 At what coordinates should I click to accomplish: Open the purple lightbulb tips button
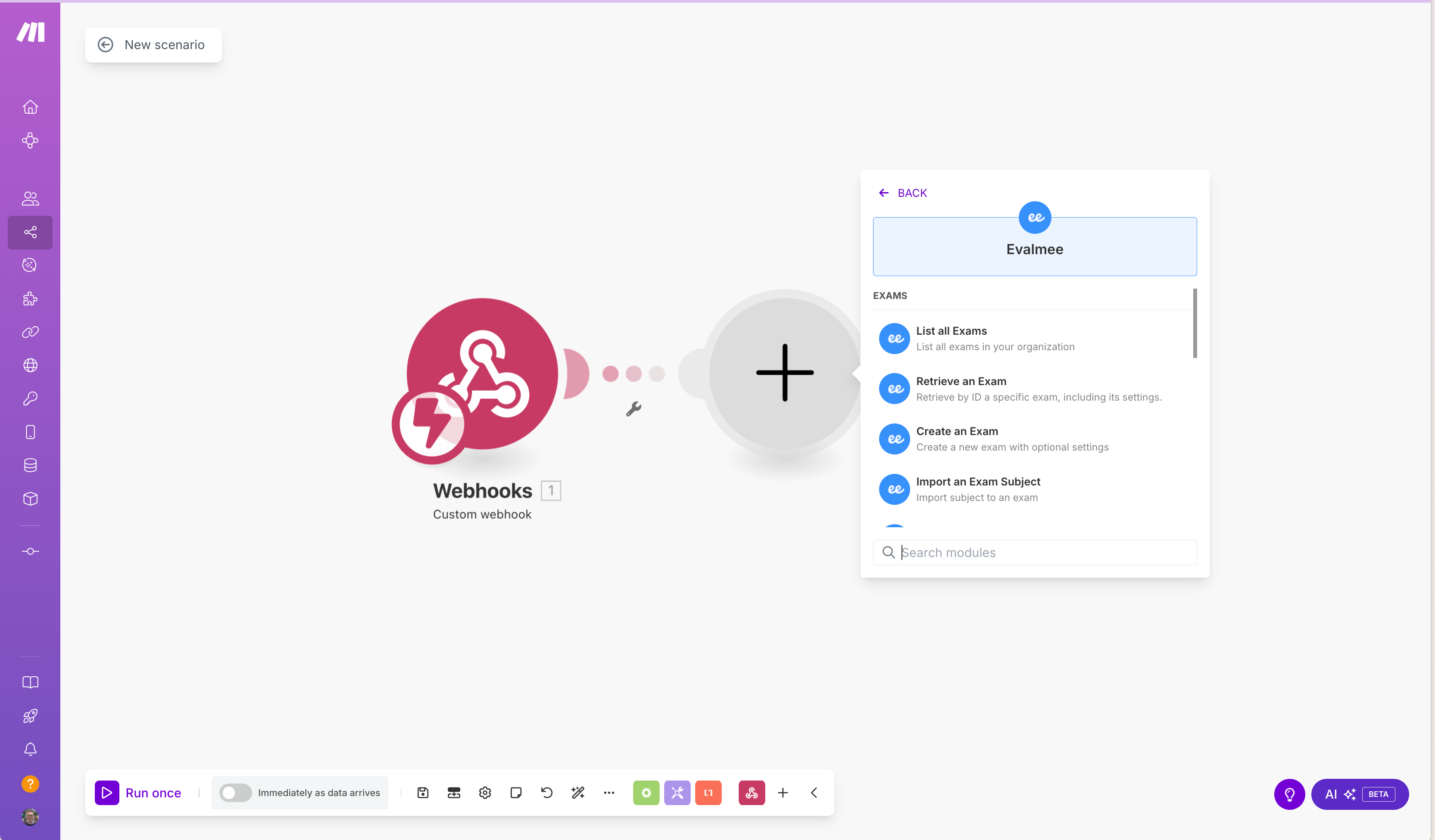pyautogui.click(x=1289, y=794)
